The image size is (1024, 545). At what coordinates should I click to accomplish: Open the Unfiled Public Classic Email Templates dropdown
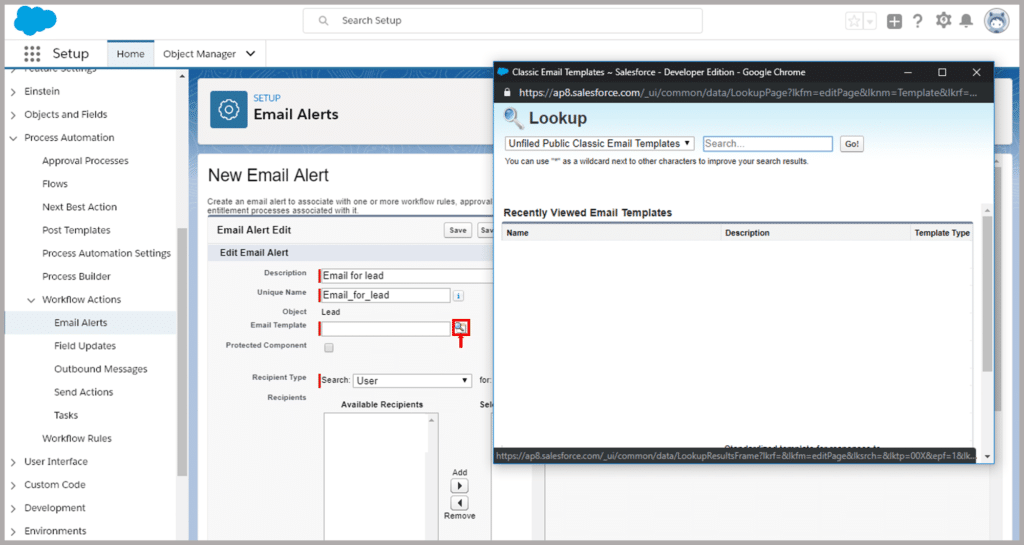click(600, 144)
